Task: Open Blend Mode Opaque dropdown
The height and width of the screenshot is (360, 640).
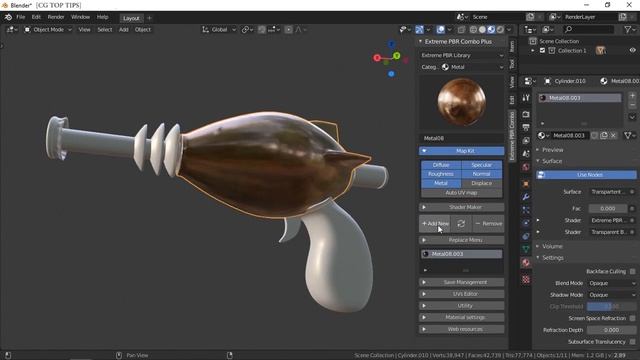Action: point(612,283)
